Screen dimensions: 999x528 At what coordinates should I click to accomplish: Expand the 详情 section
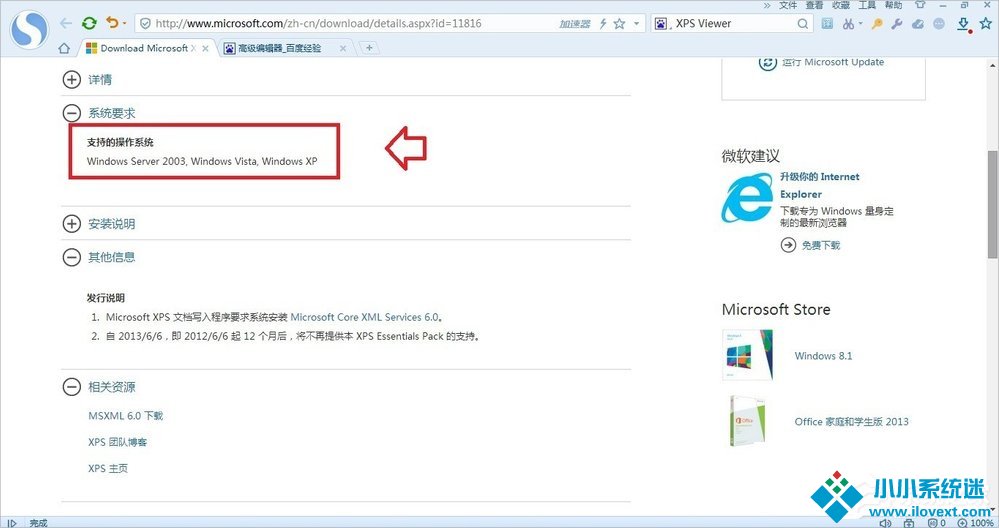[x=72, y=80]
